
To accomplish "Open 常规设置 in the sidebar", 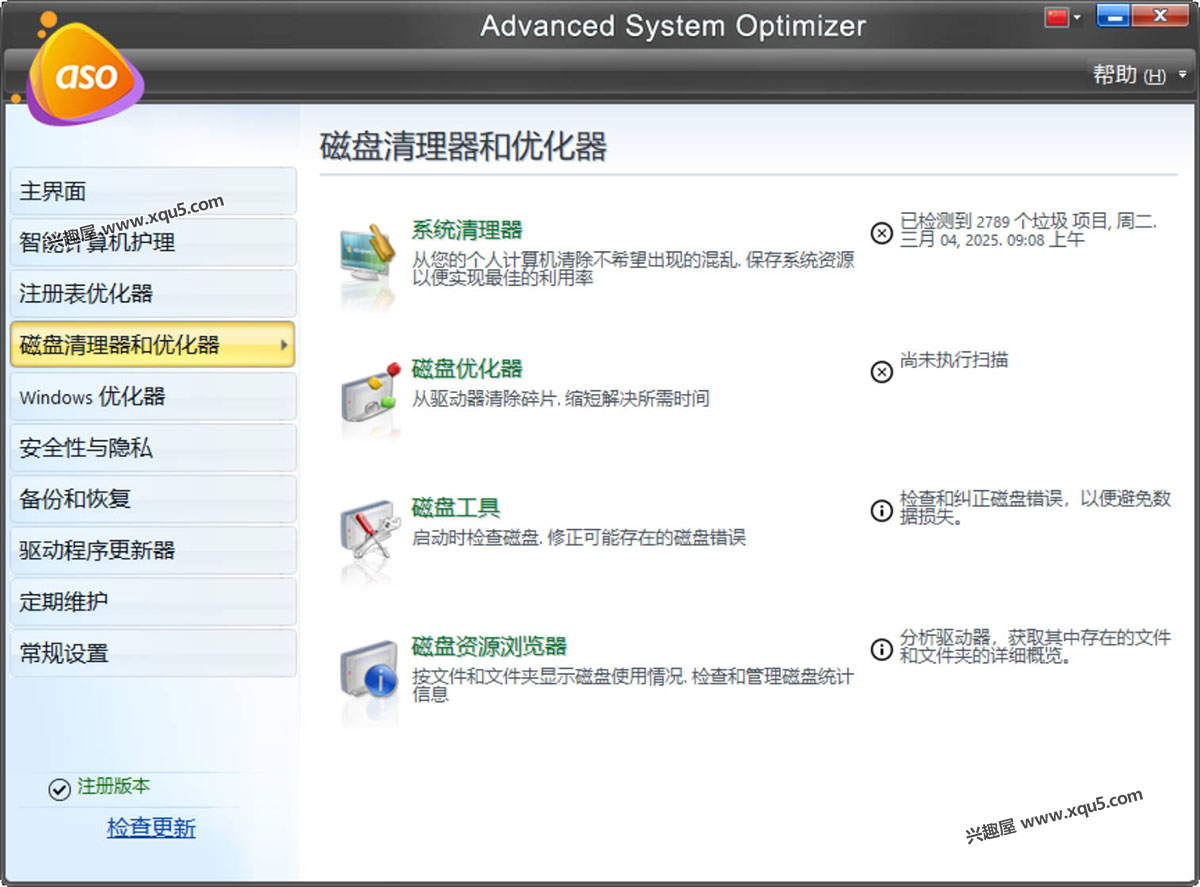I will (153, 654).
